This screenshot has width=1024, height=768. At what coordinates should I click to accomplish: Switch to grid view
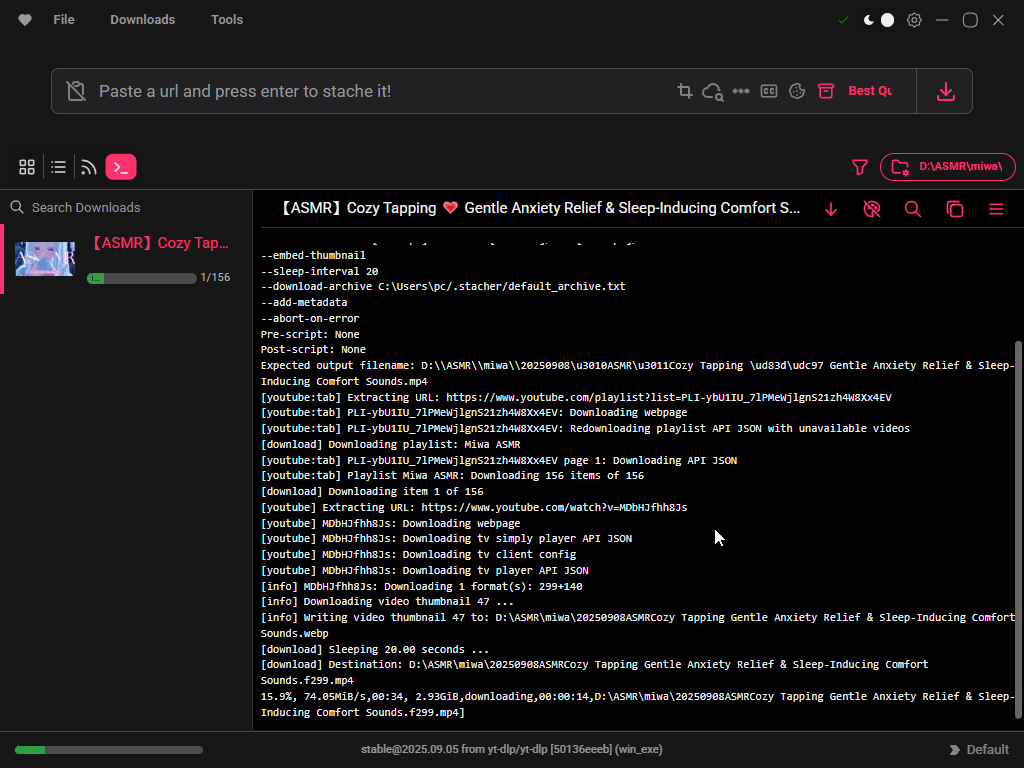click(x=27, y=167)
